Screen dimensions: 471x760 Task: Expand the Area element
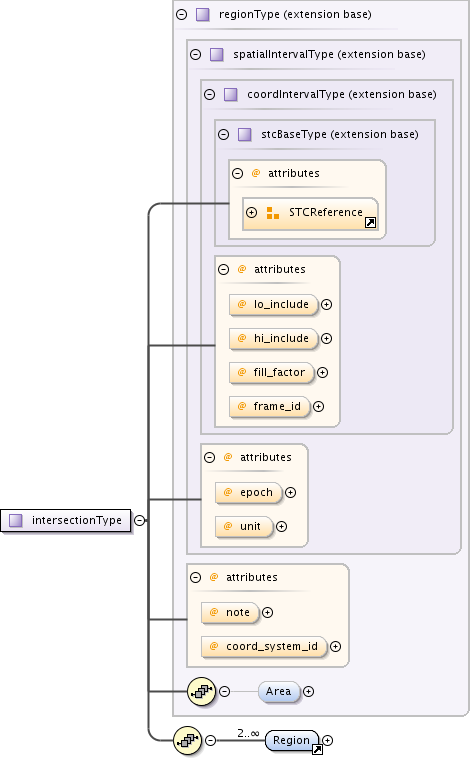[309, 691]
